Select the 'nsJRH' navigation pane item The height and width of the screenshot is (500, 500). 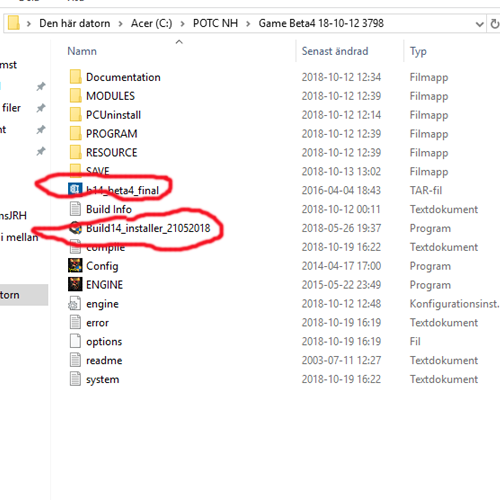(13, 215)
